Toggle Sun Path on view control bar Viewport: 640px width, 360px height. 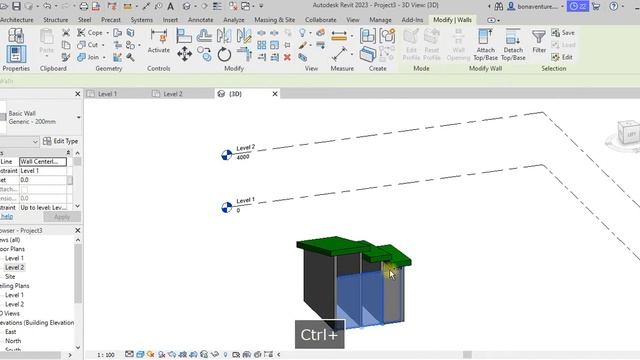coord(151,354)
